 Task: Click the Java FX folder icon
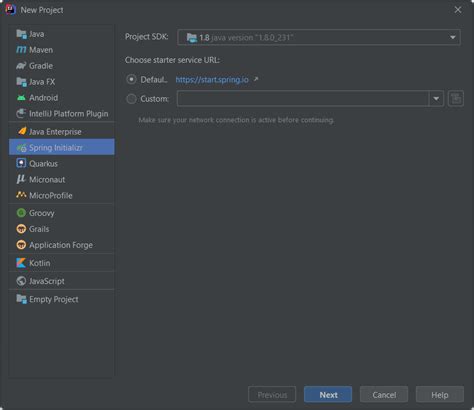21,82
